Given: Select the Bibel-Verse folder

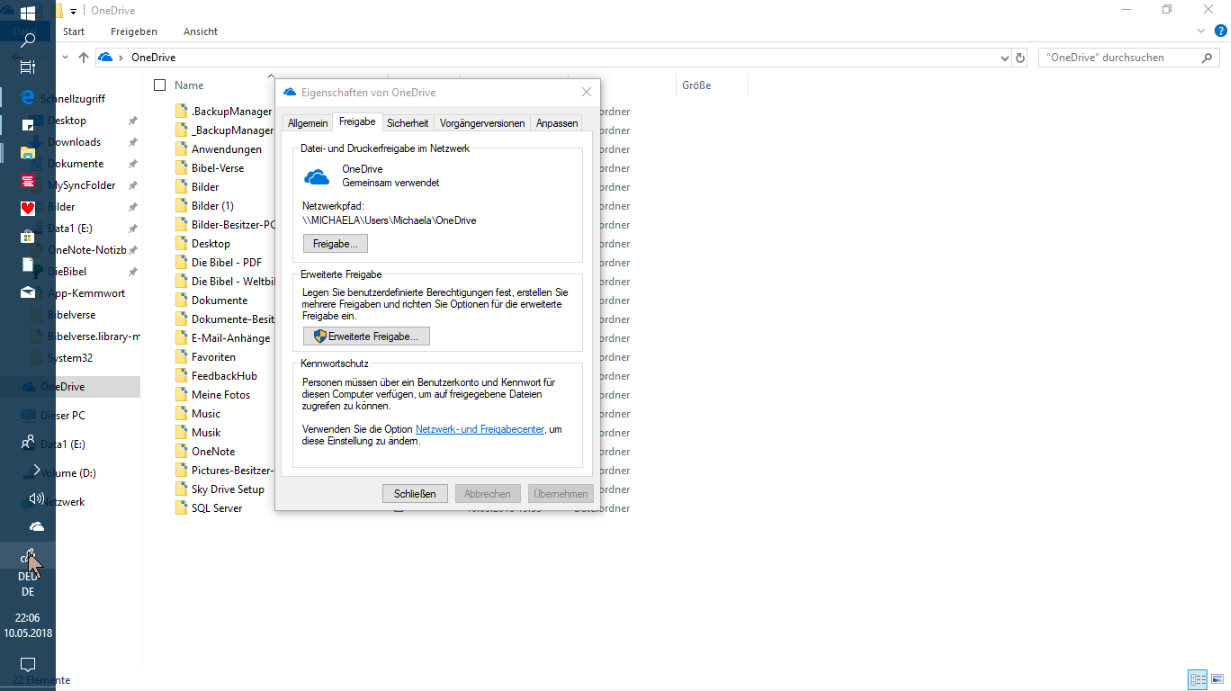Looking at the screenshot, I should click(x=218, y=168).
